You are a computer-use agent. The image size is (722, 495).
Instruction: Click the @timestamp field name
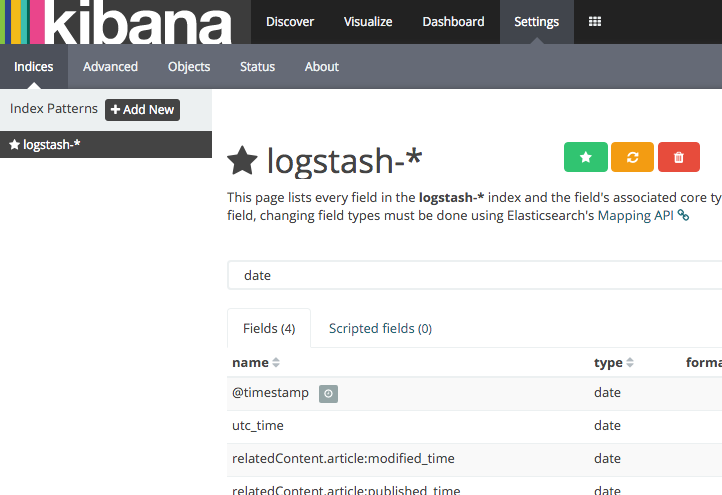click(270, 393)
